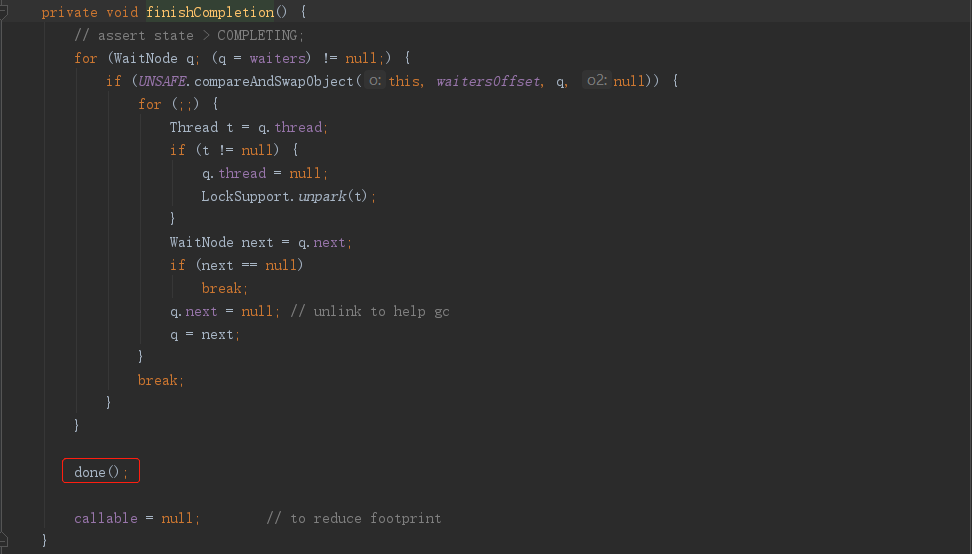972x554 pixels.
Task: Click 'q.next = null;' statement
Action: 225,311
